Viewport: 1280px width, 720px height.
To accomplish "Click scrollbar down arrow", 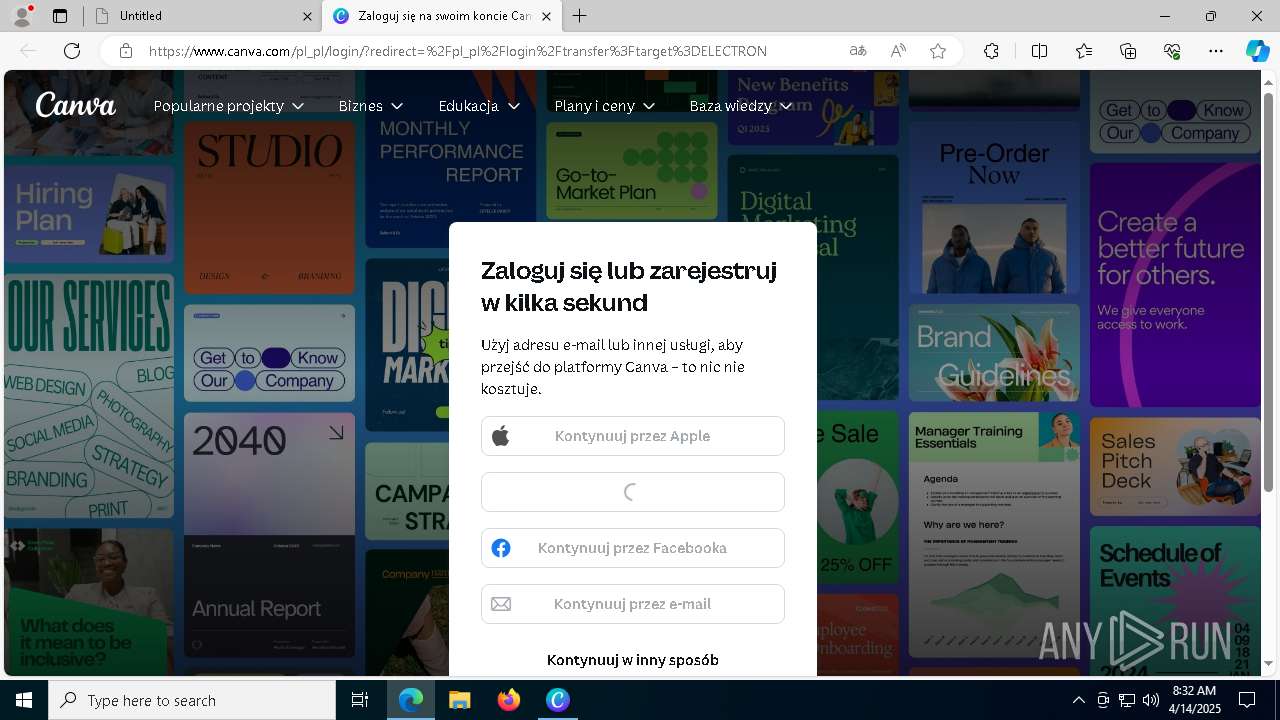I will pos(1269,663).
